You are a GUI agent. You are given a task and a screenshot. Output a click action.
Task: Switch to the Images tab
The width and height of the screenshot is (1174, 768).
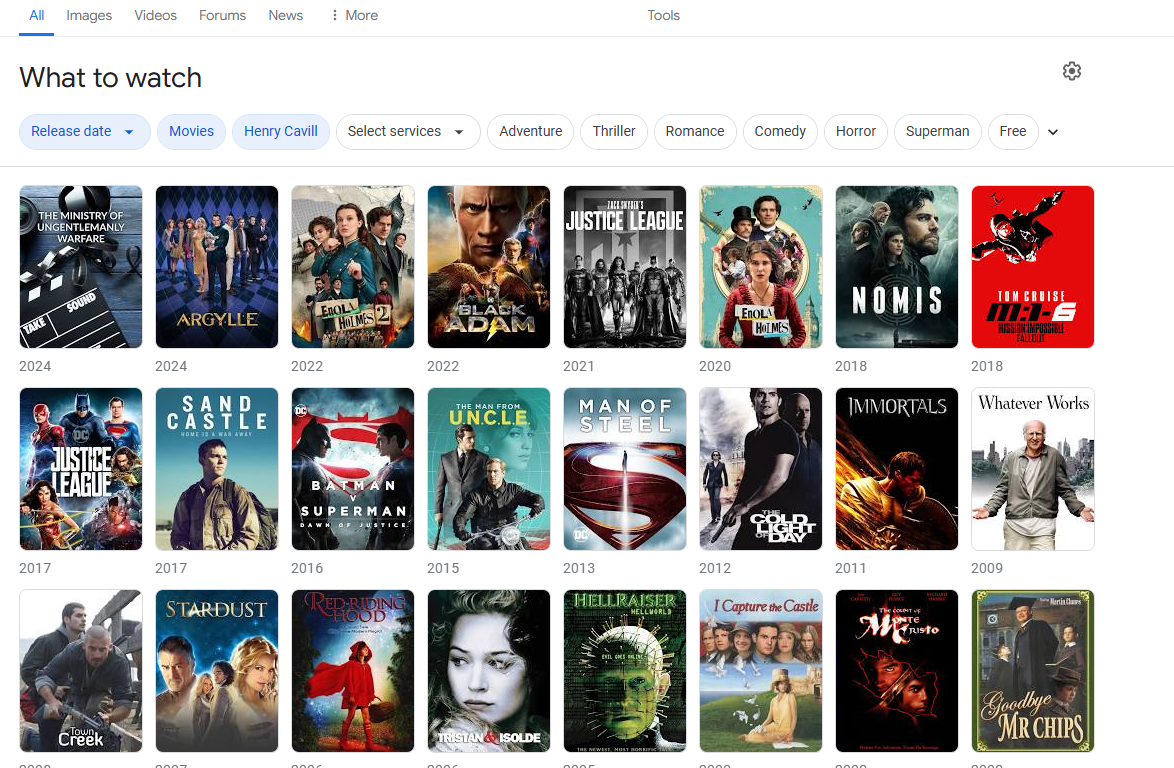[x=89, y=16]
